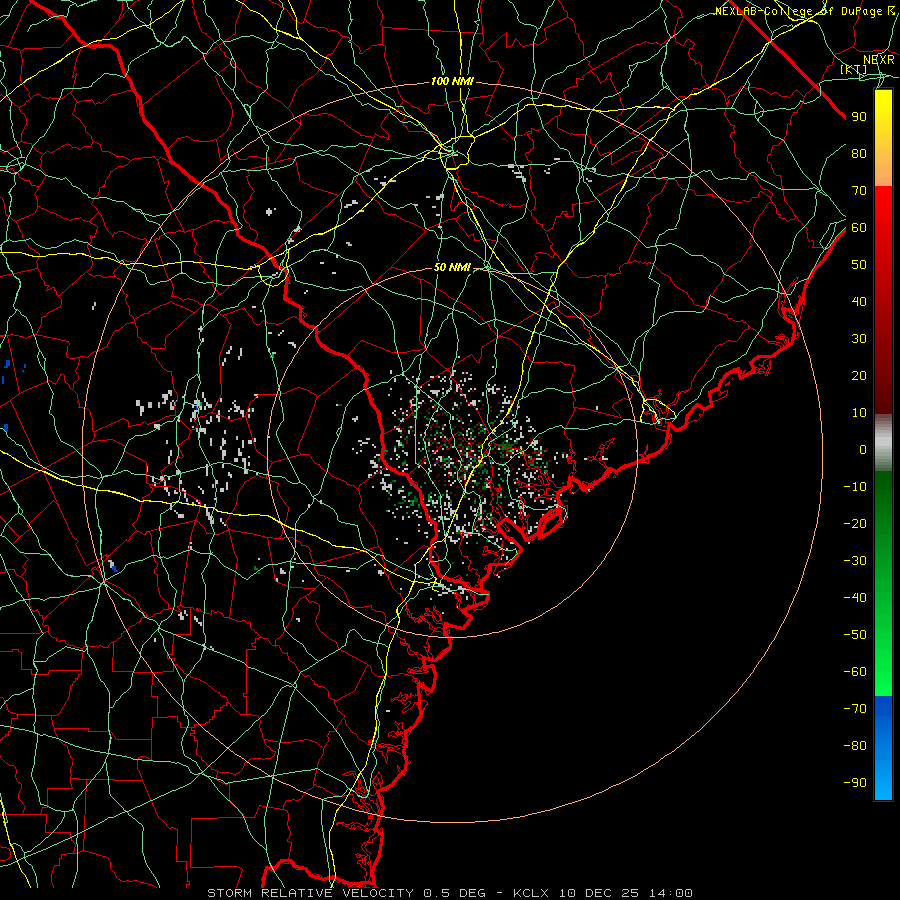Image resolution: width=900 pixels, height=900 pixels.
Task: Click the "100 NMI" range ring label
Action: (452, 82)
